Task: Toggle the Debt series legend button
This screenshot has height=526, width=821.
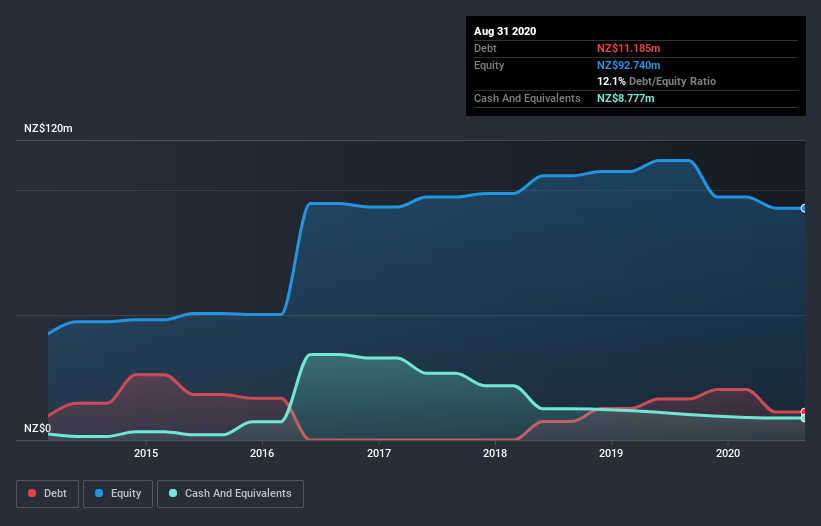Action: click(48, 494)
